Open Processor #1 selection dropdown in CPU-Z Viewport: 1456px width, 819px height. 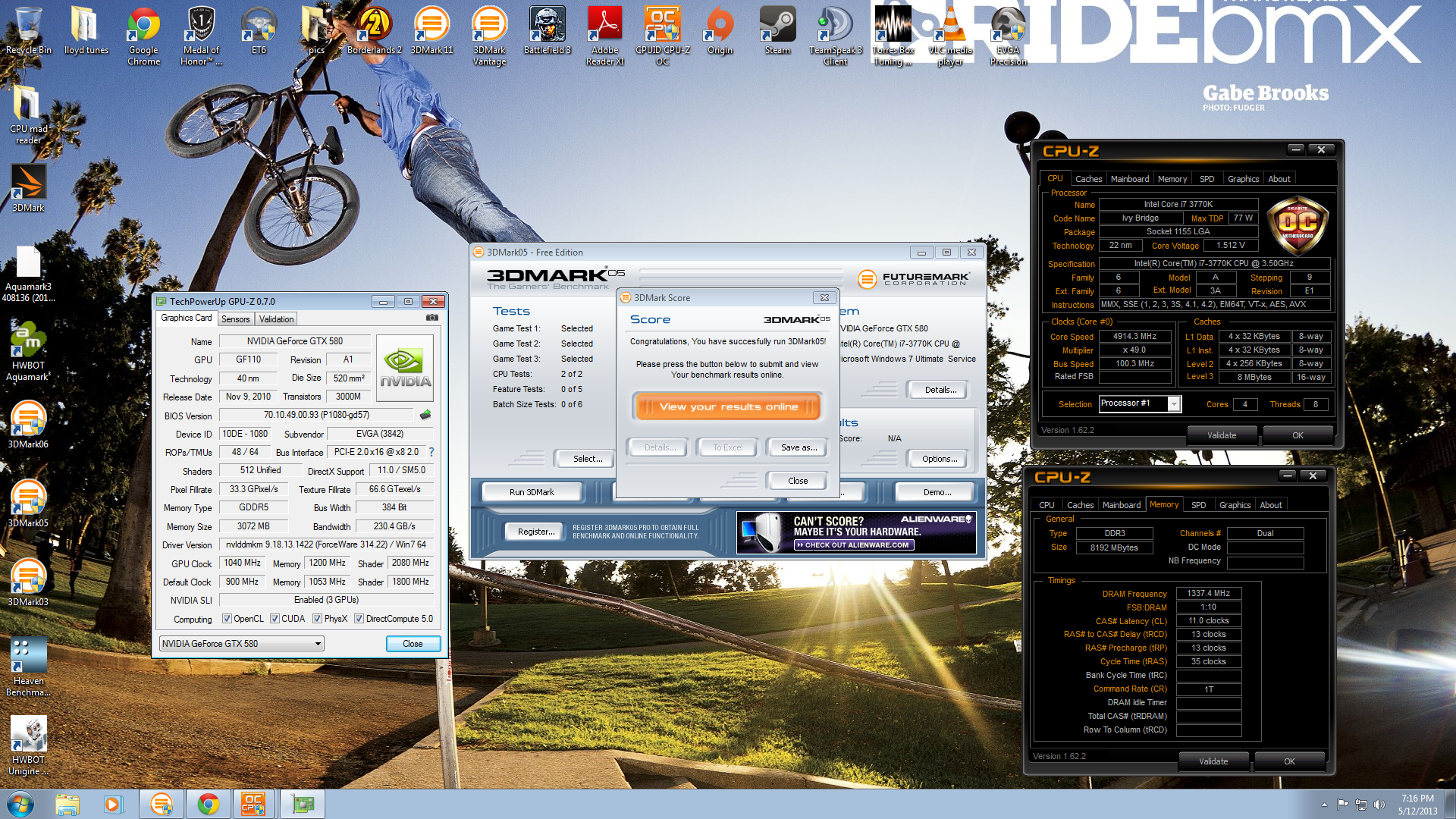[x=1141, y=403]
